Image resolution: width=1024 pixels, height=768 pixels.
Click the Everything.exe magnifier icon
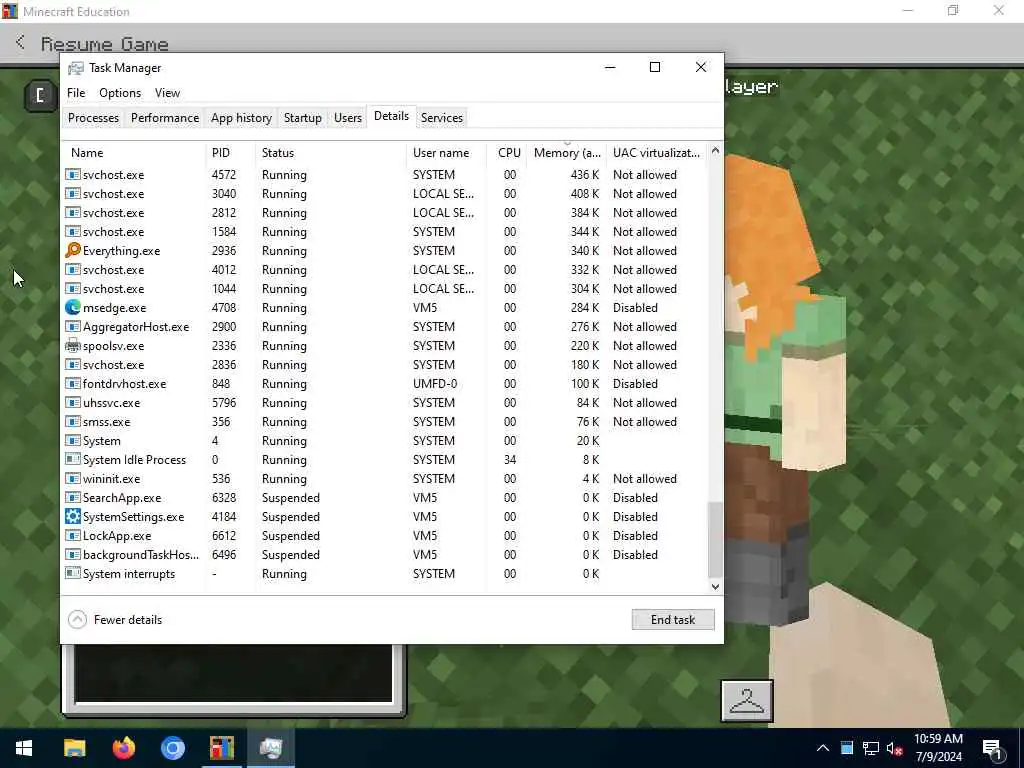73,251
